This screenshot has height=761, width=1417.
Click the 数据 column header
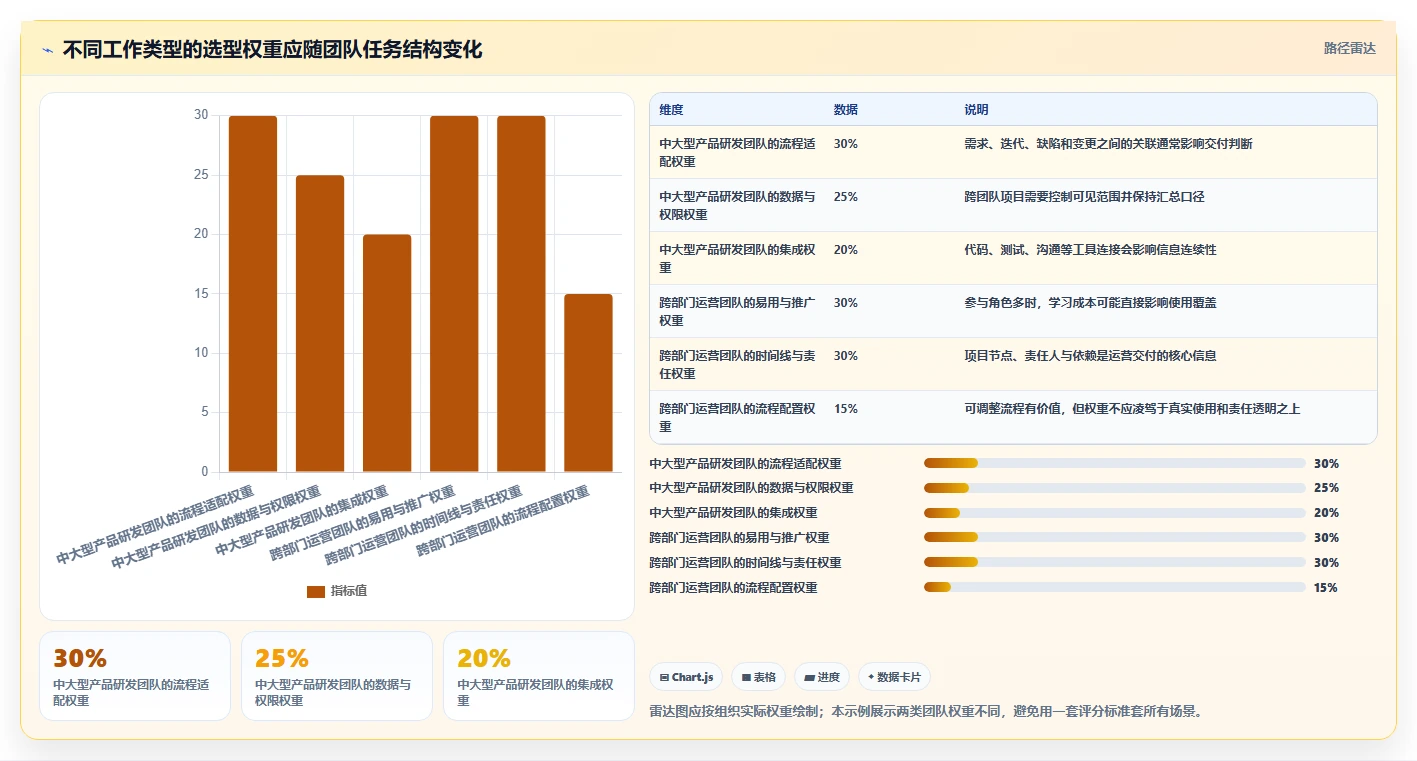pyautogui.click(x=846, y=109)
